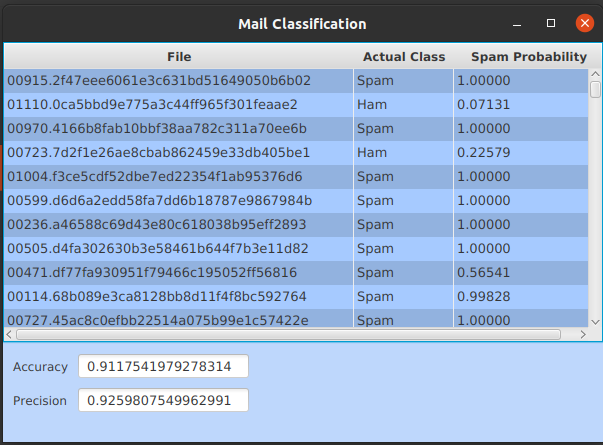Viewport: 603px width, 445px height.
Task: Click the 0.22579 spam probability cell
Action: pyautogui.click(x=520, y=152)
